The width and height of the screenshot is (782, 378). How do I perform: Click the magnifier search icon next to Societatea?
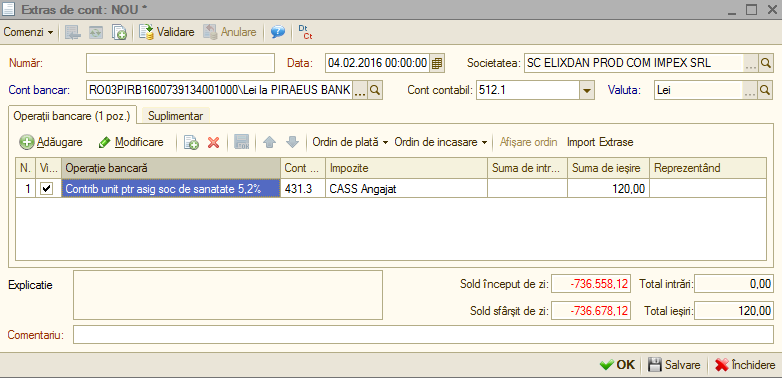(766, 63)
